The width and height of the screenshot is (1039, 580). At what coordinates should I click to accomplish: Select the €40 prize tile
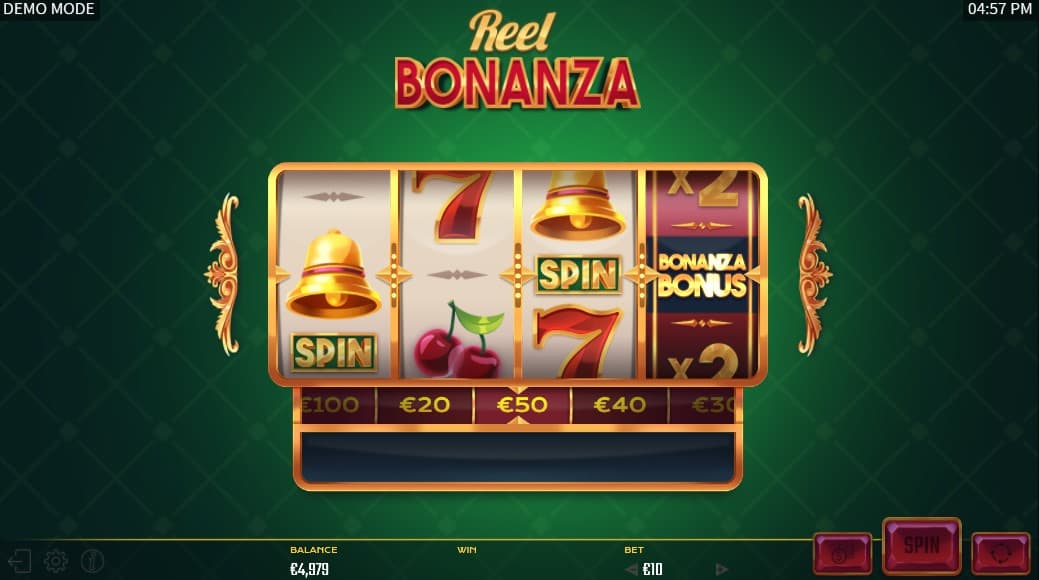pos(620,404)
